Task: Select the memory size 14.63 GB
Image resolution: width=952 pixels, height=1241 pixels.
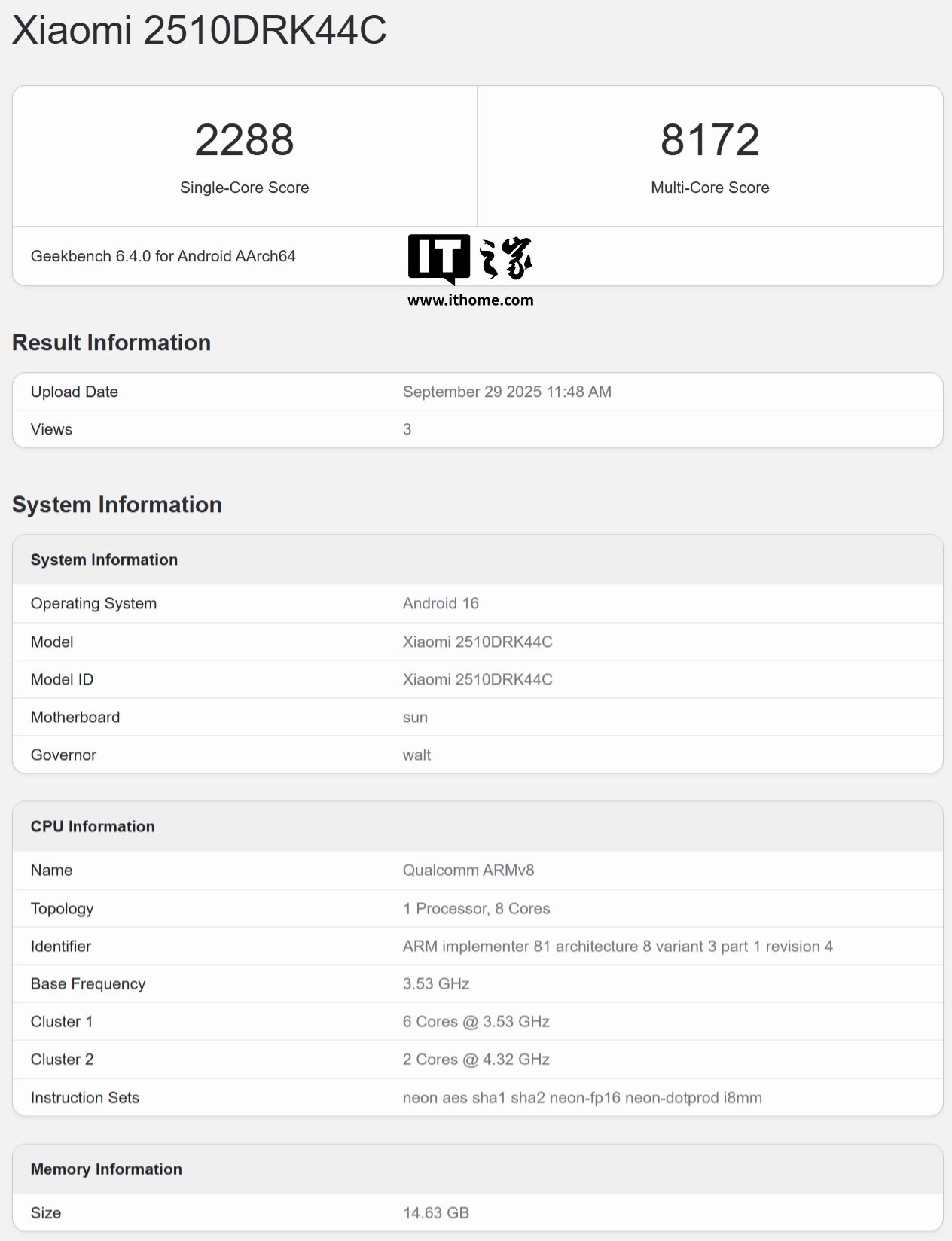Action: [x=436, y=1213]
